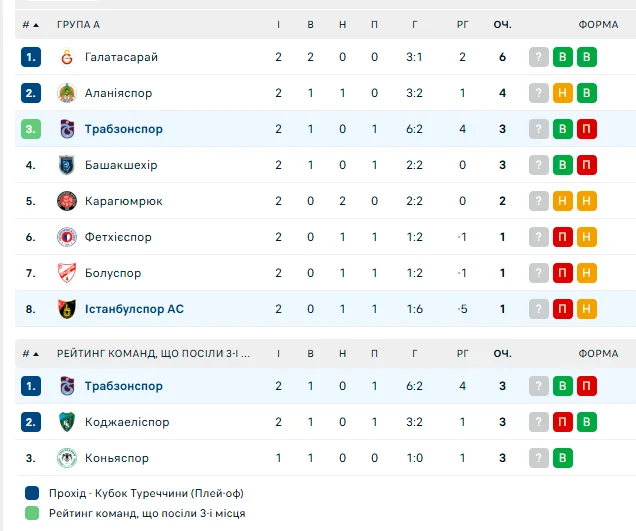The height and width of the screenshot is (531, 636).
Task: Click the Kocaelispor team logo
Action: coord(67,422)
